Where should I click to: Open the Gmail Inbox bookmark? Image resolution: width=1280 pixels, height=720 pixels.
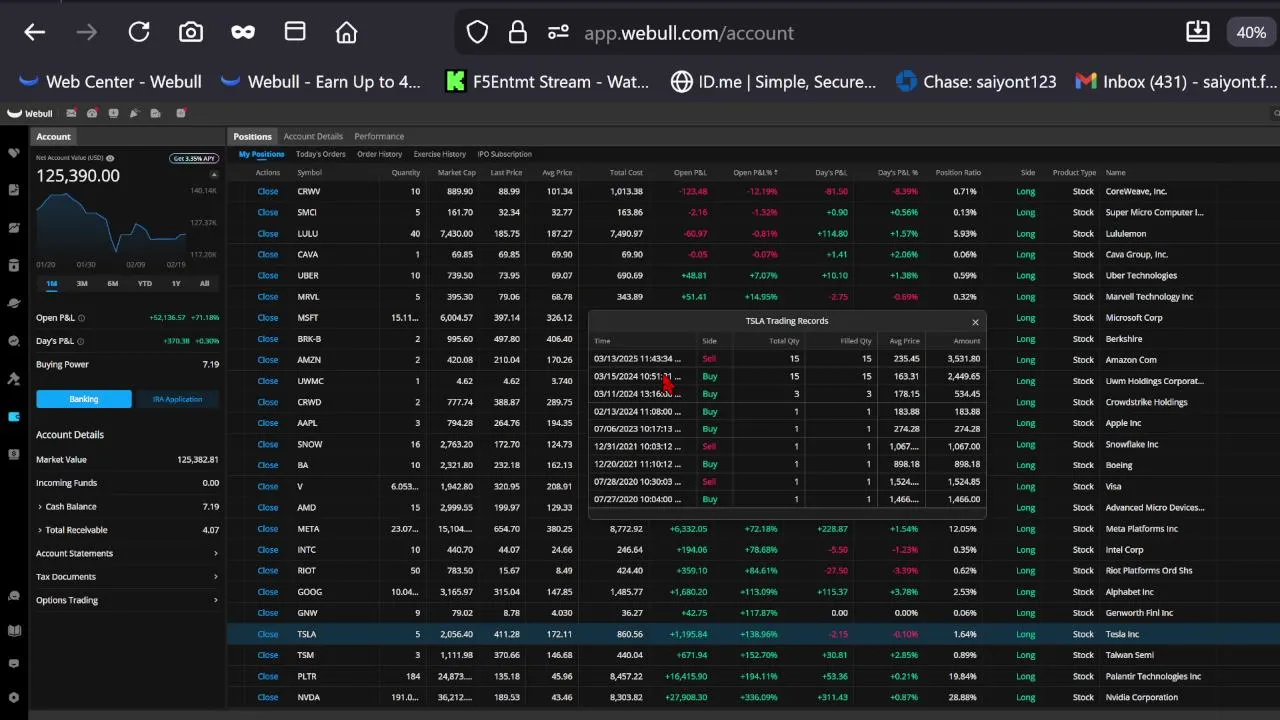(x=1176, y=82)
